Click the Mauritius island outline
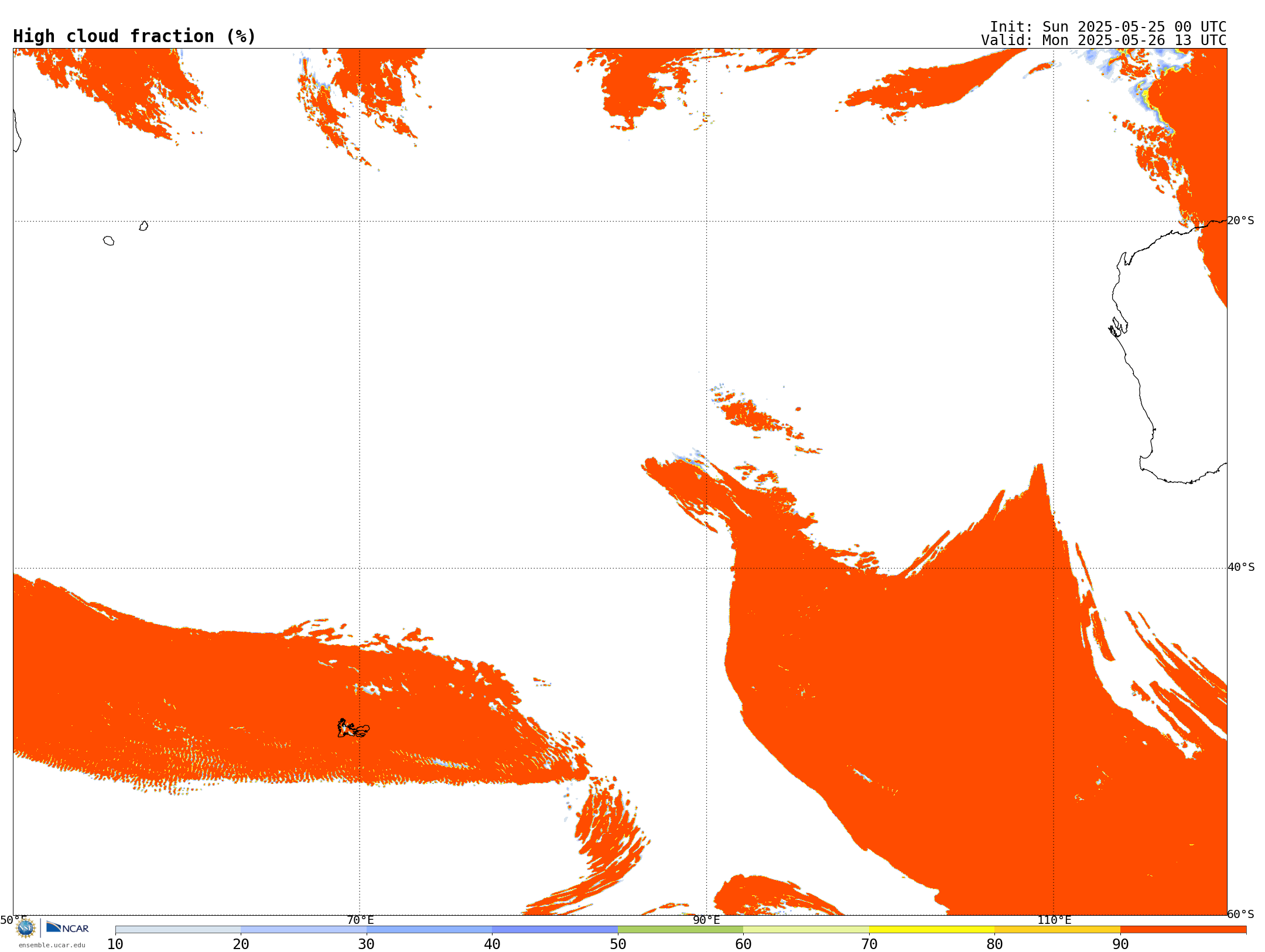Viewport: 1265px width, 952px height. (143, 226)
